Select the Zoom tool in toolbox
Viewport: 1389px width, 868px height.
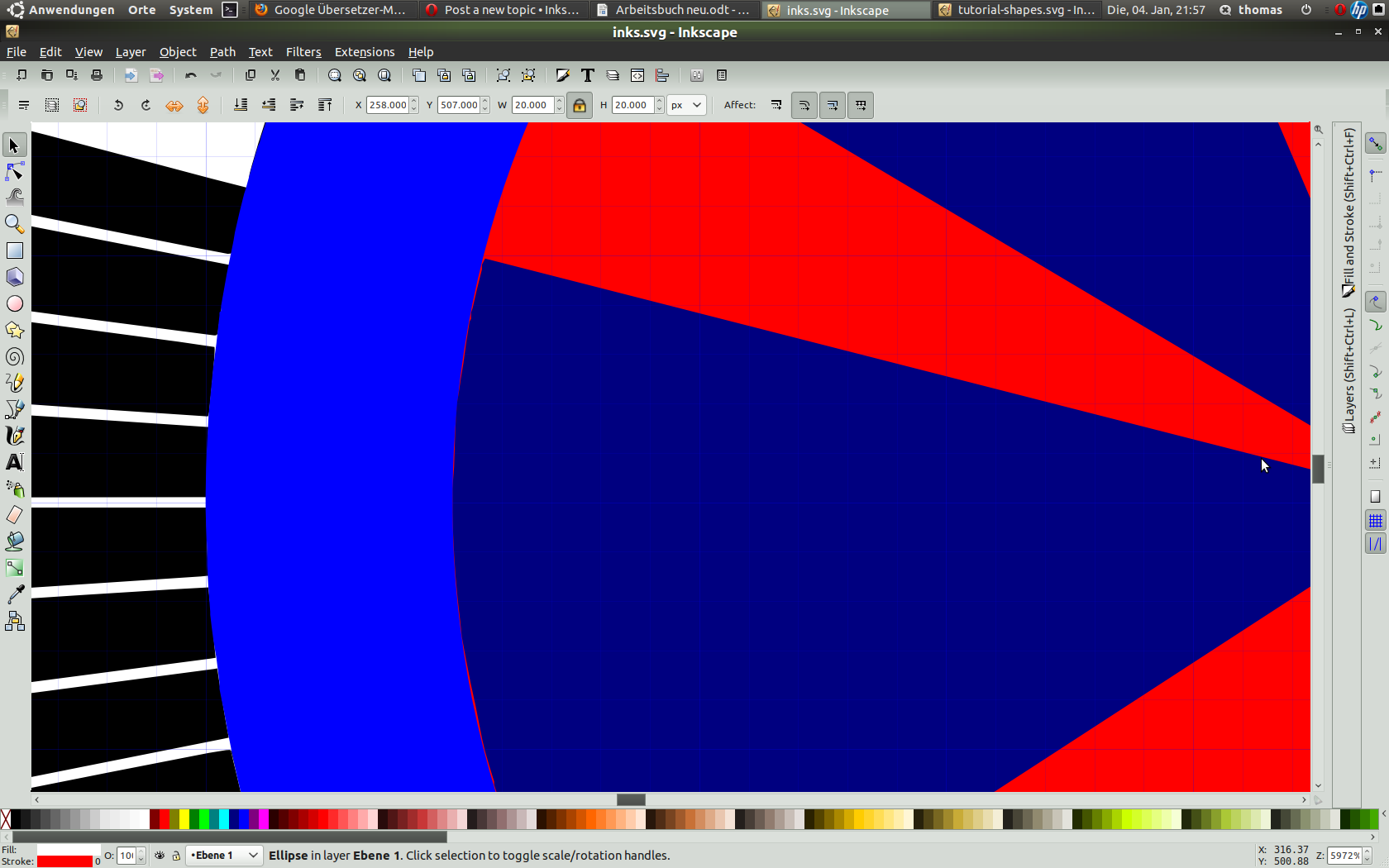(x=15, y=224)
